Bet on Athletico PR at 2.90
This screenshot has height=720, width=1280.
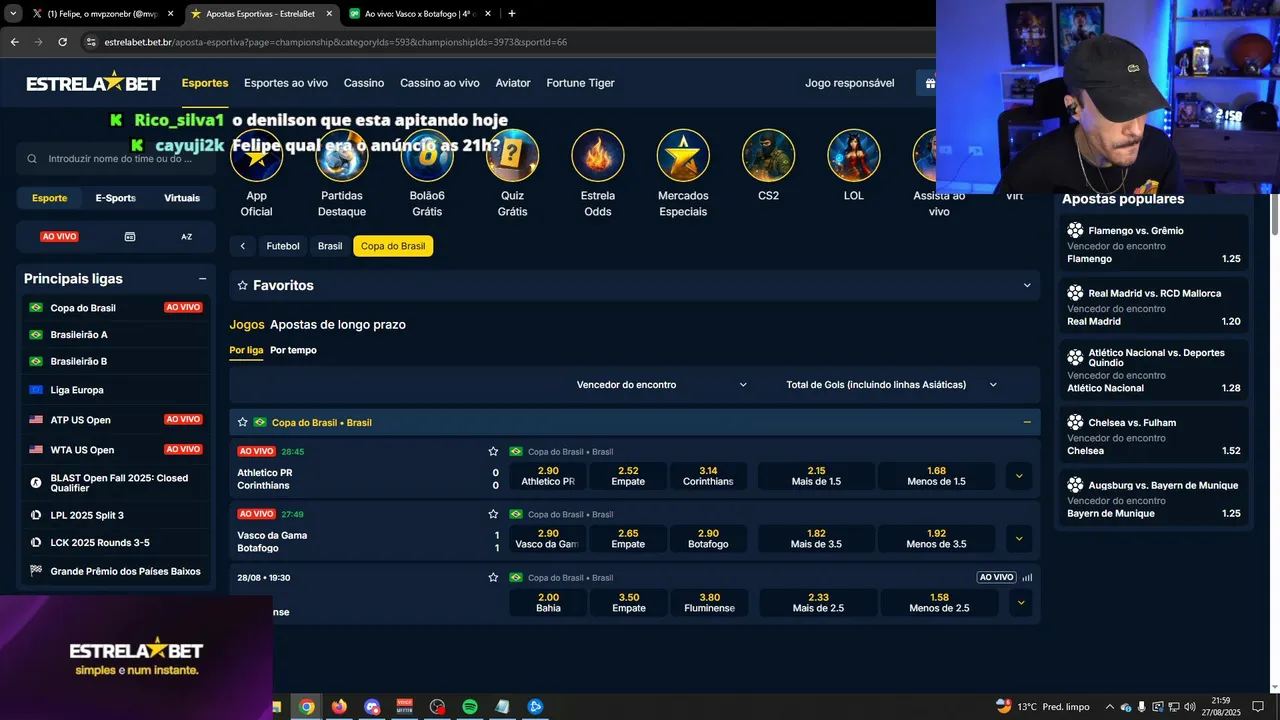click(x=548, y=476)
